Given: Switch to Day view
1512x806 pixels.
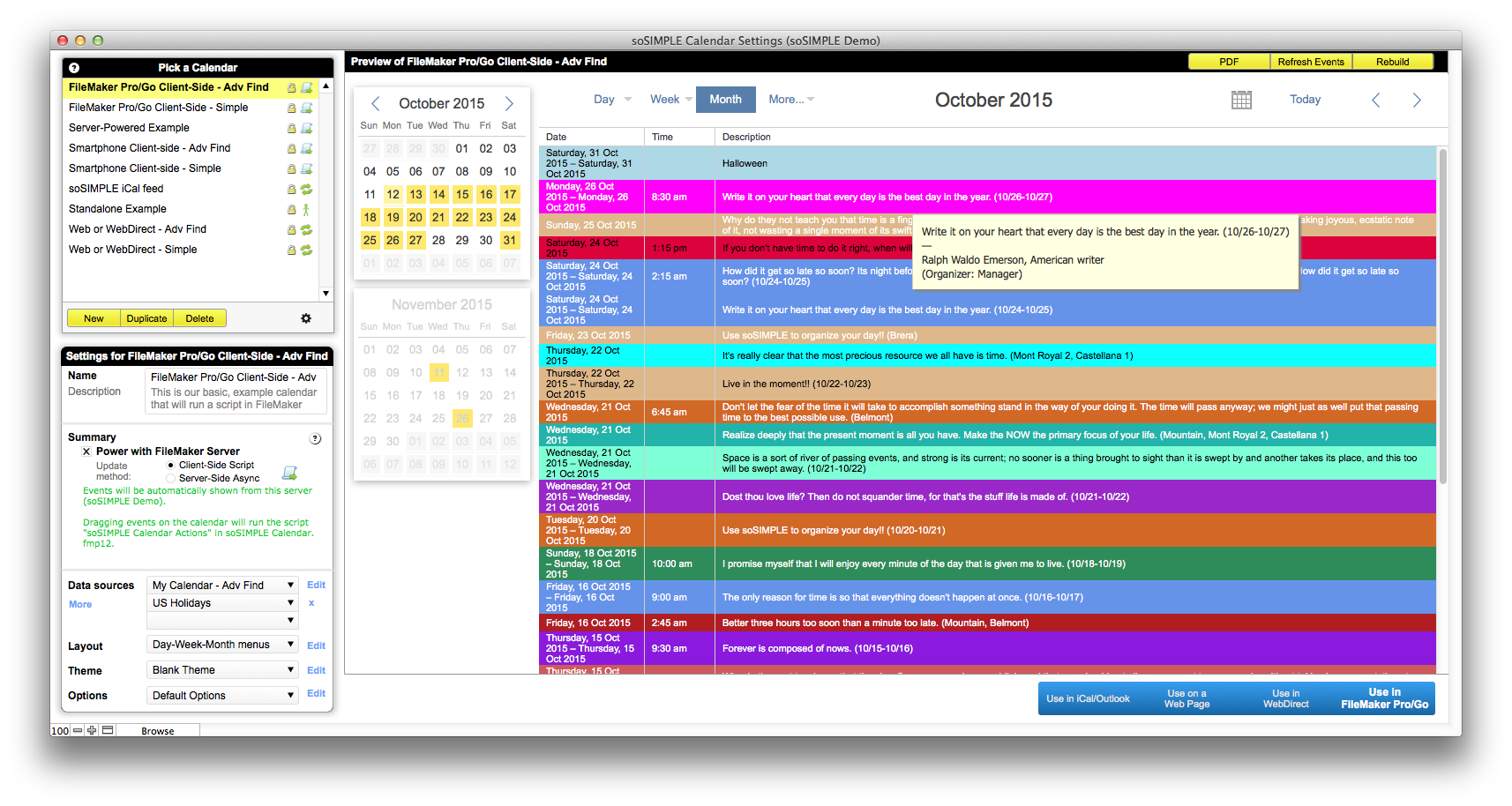Looking at the screenshot, I should pyautogui.click(x=604, y=100).
